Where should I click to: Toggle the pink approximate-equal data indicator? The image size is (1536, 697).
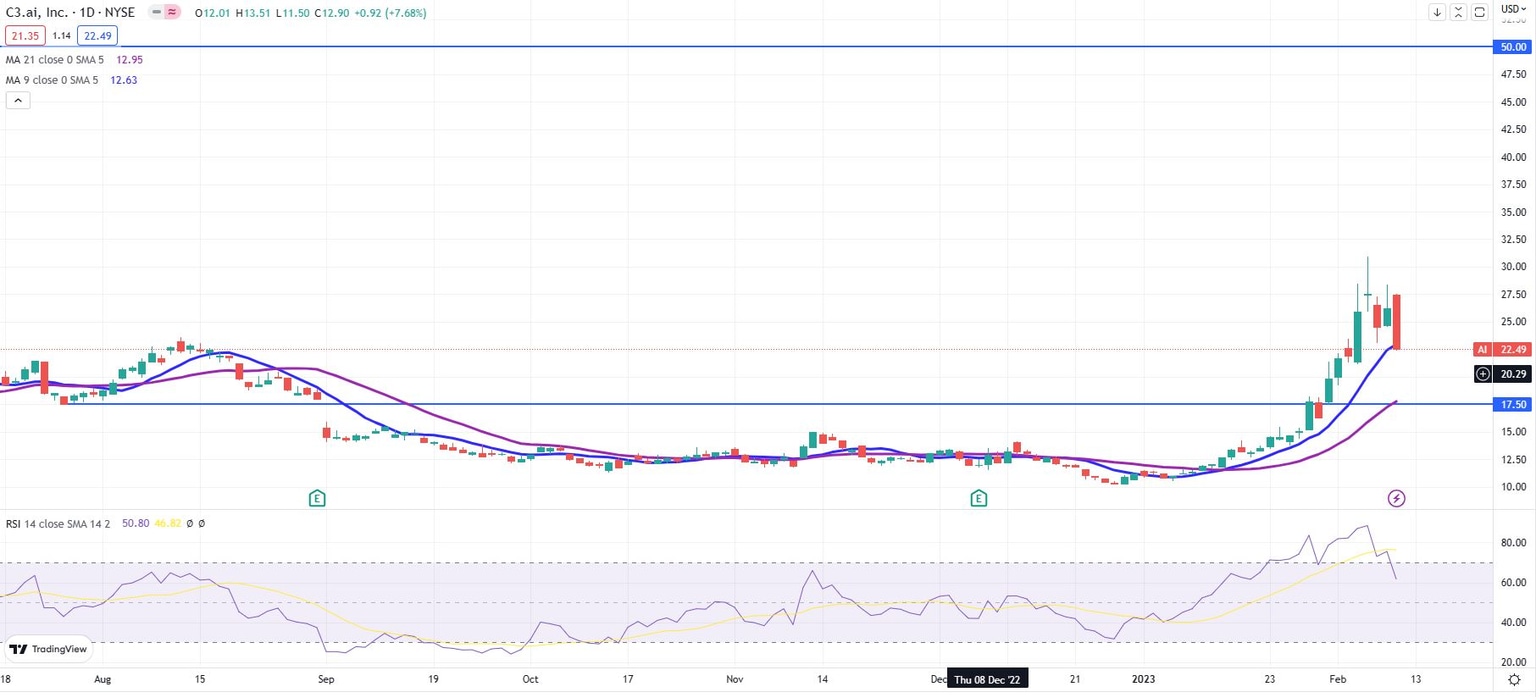(x=173, y=12)
